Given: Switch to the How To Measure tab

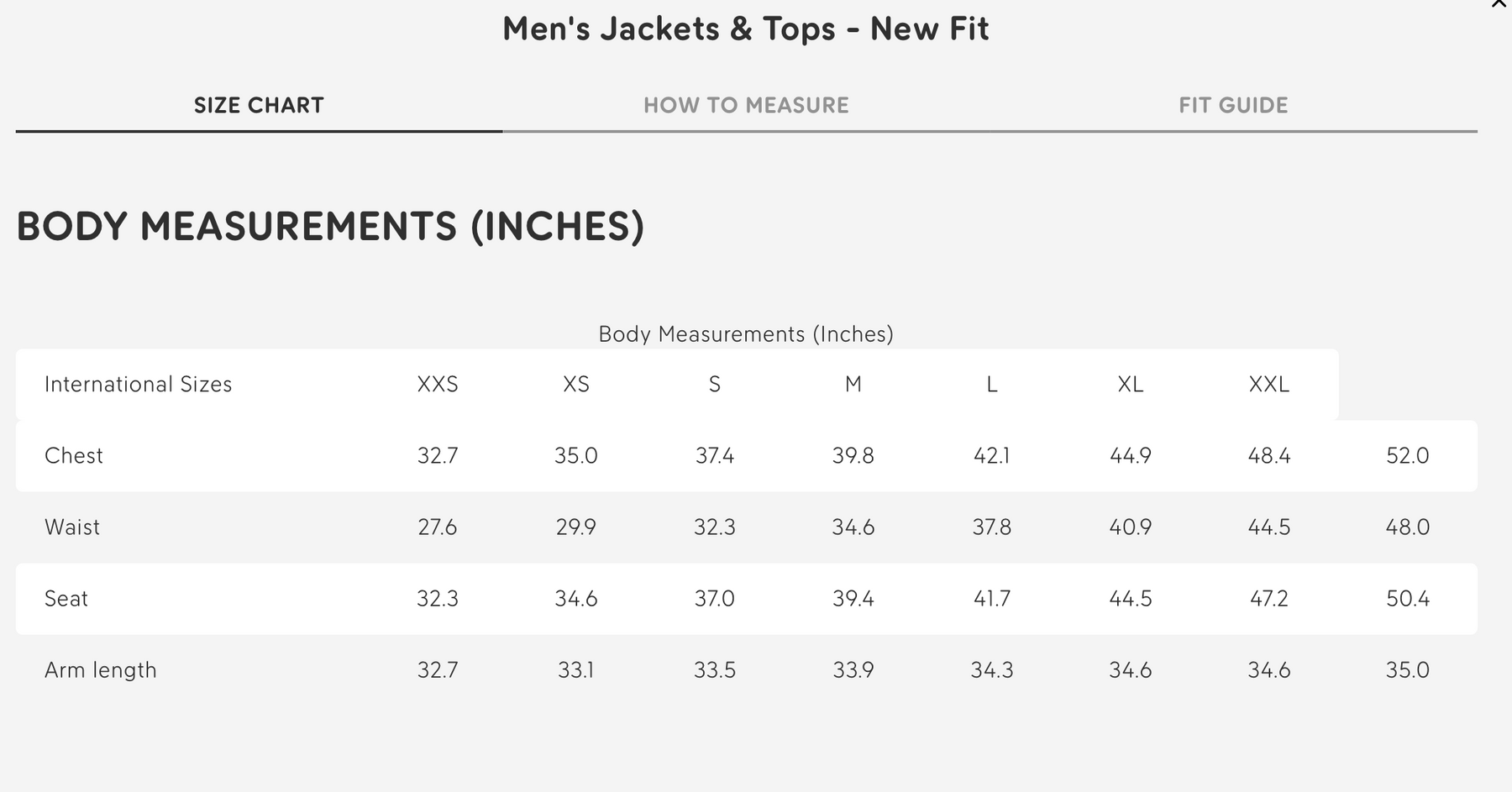Looking at the screenshot, I should [746, 106].
